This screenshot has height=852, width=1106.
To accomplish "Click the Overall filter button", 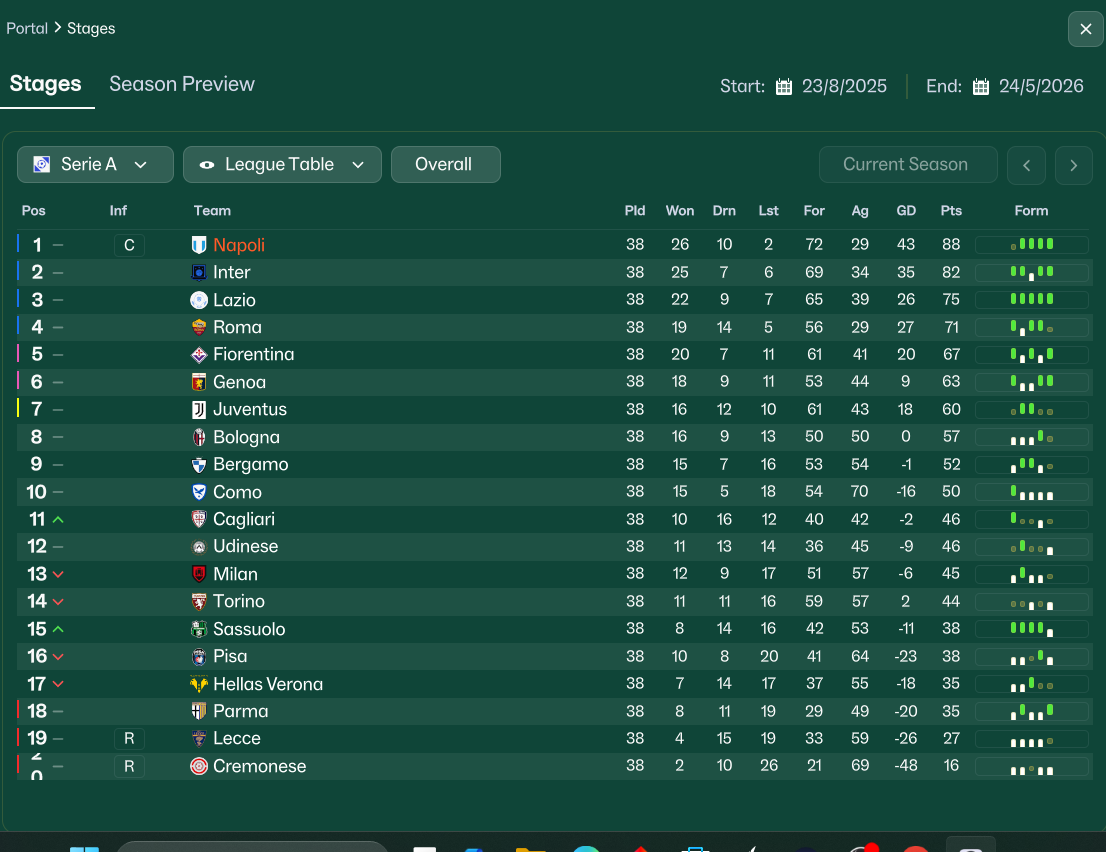I will [445, 165].
